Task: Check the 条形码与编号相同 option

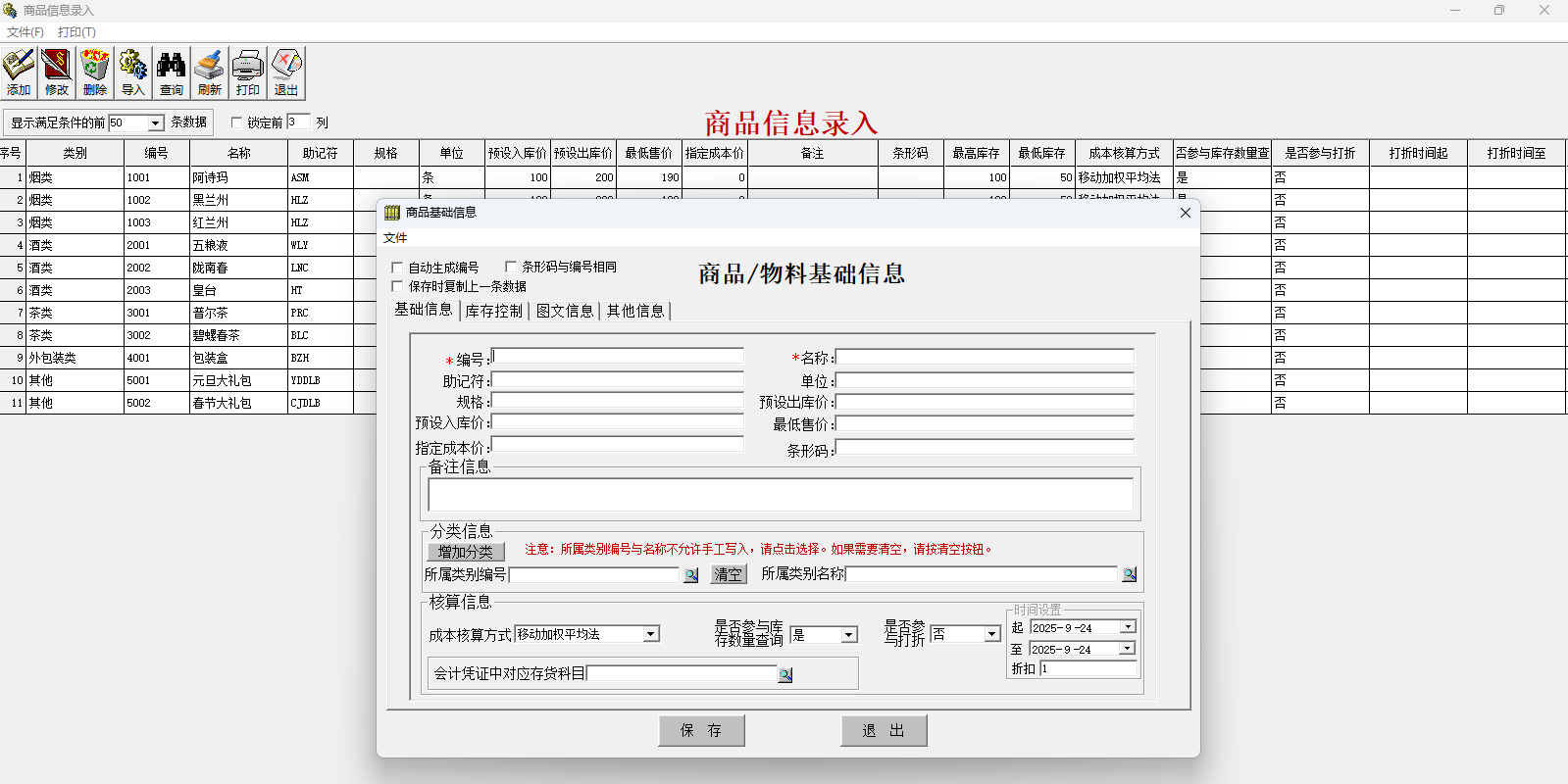Action: click(511, 267)
